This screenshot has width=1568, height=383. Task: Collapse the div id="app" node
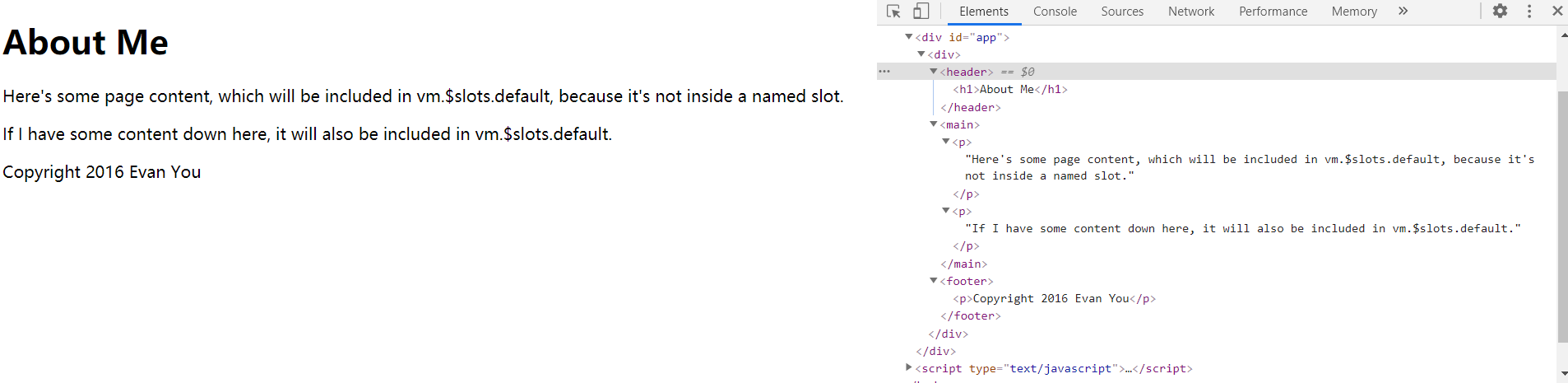tap(909, 36)
